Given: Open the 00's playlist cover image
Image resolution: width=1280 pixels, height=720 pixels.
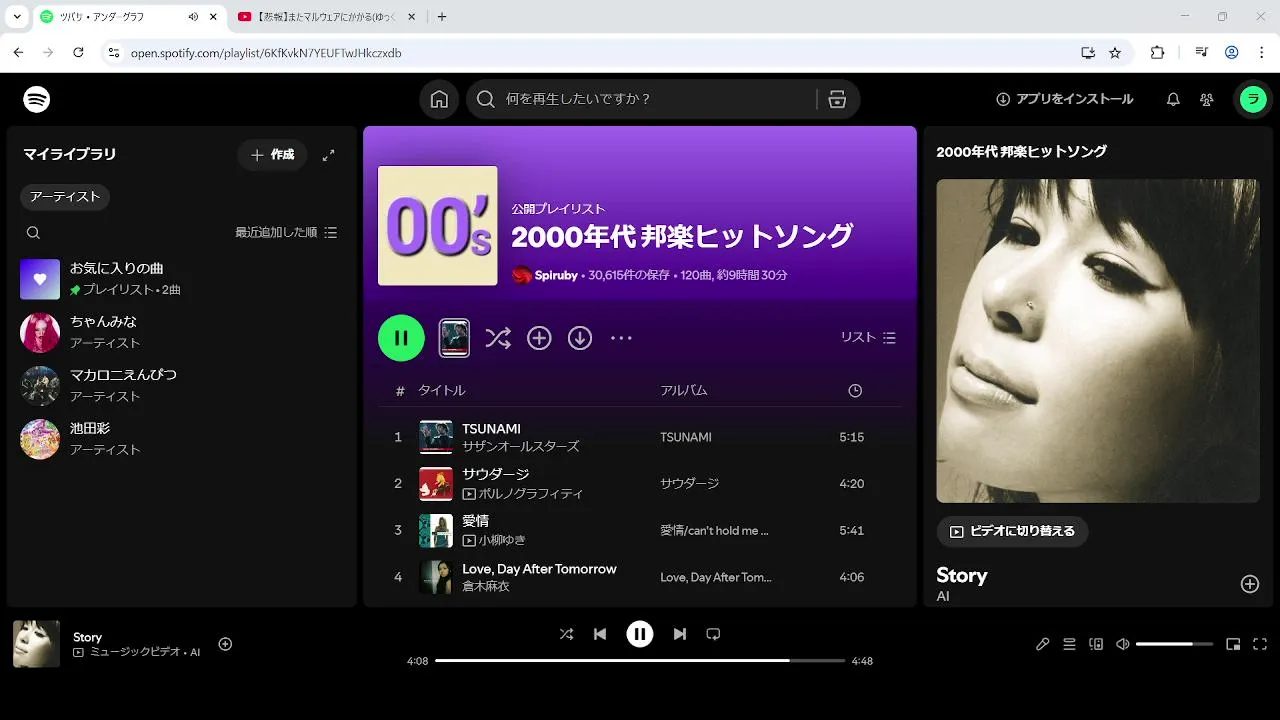Looking at the screenshot, I should [438, 226].
